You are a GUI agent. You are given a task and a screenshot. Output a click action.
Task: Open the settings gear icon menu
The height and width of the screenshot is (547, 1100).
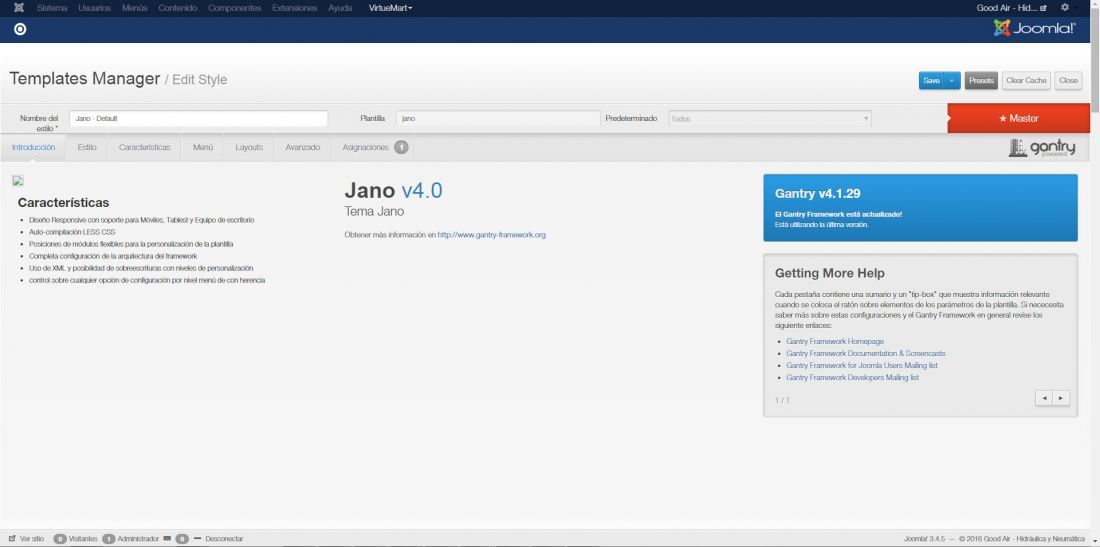pyautogui.click(x=1064, y=8)
